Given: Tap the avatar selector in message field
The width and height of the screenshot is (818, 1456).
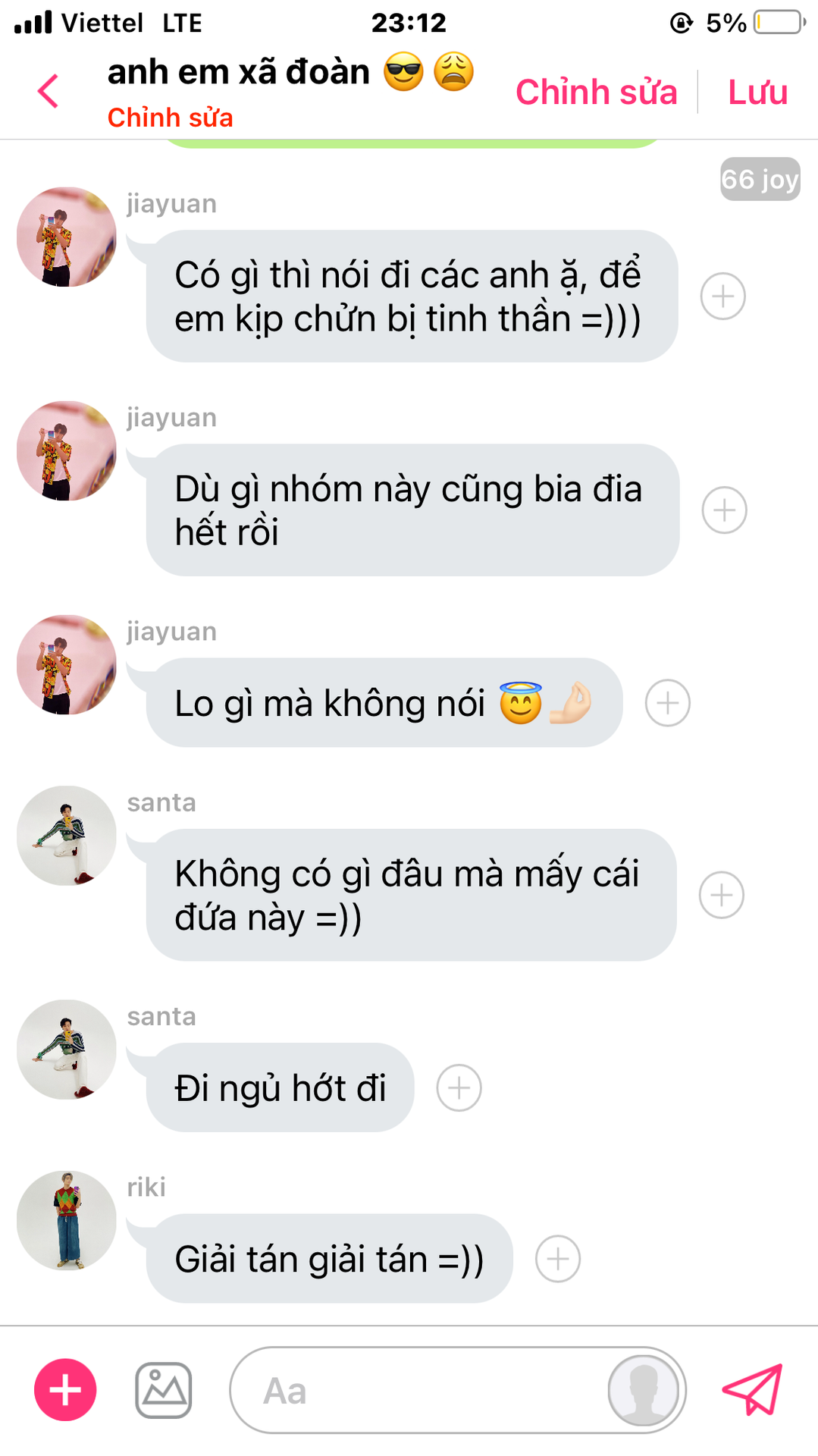Looking at the screenshot, I should [644, 1391].
